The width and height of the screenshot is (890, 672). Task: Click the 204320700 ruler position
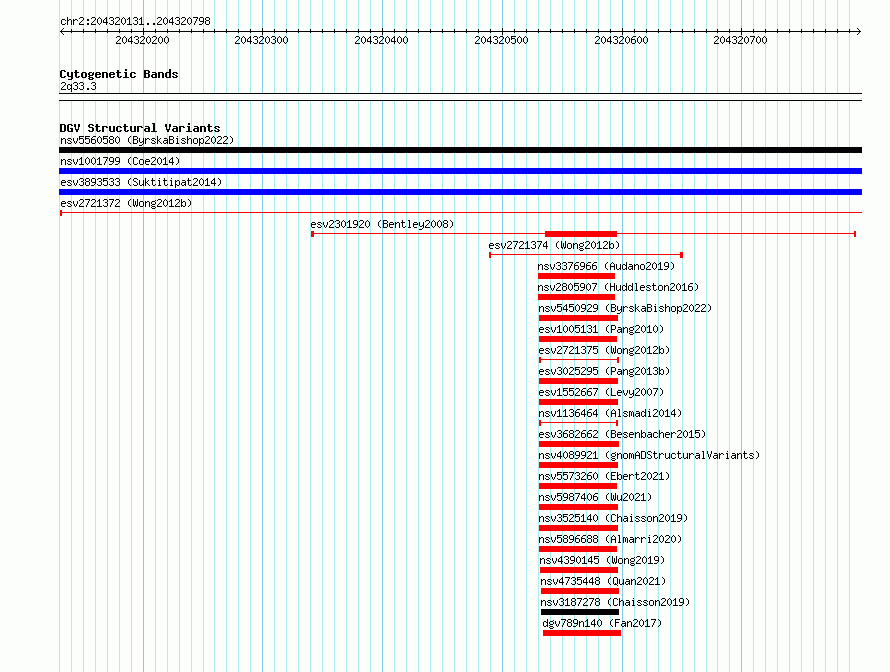740,40
